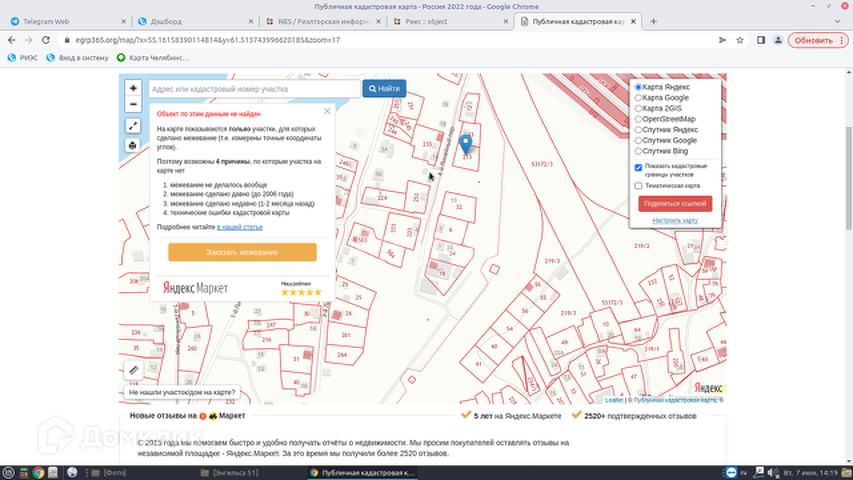Reload the current page
The height and width of the screenshot is (480, 853).
tap(46, 40)
